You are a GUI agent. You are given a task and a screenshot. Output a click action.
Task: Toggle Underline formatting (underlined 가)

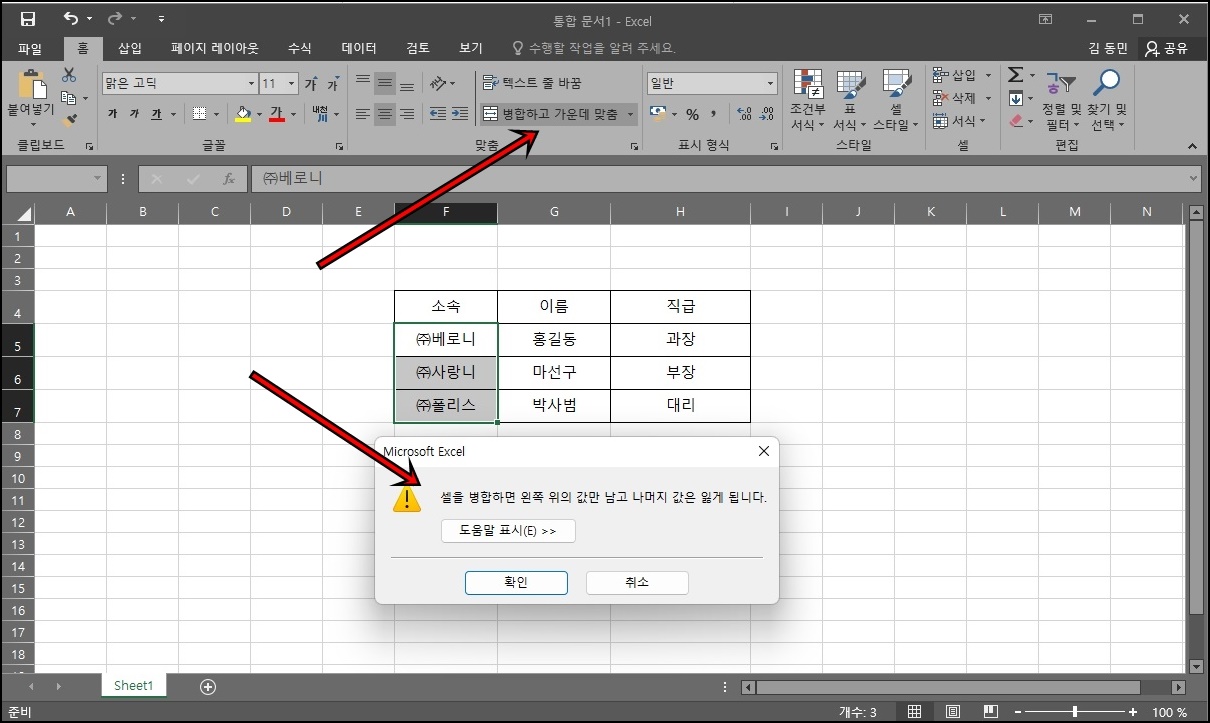click(x=156, y=114)
